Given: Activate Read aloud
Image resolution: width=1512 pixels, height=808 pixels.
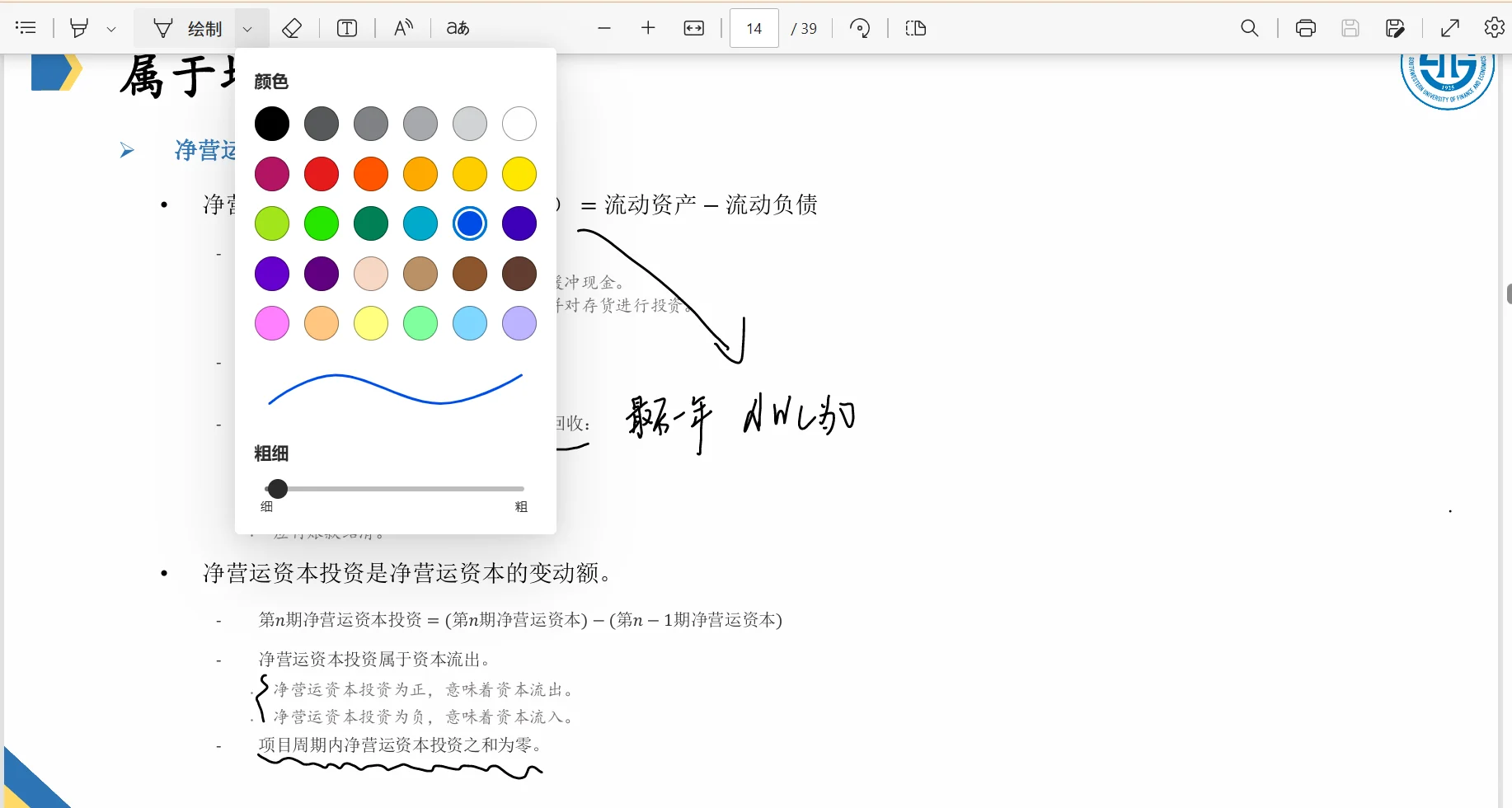Looking at the screenshot, I should coord(403,27).
